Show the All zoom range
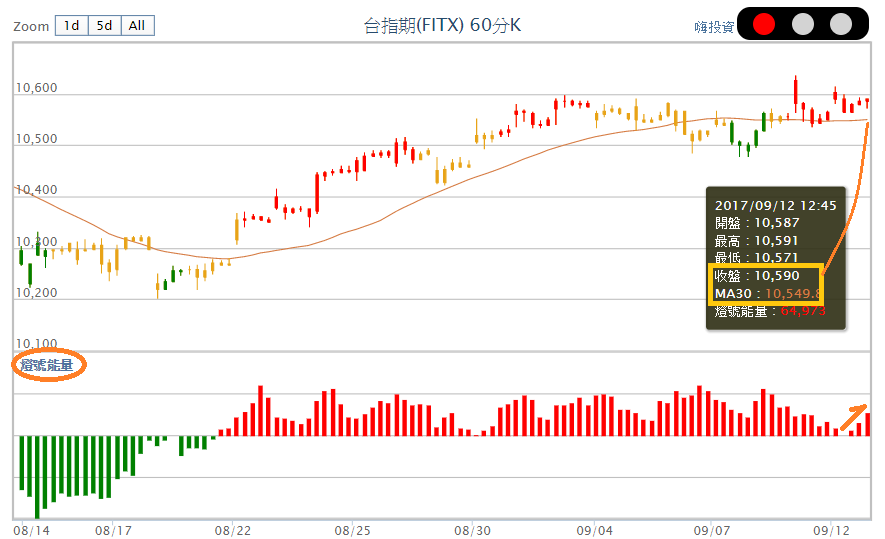The height and width of the screenshot is (539, 885). click(138, 26)
